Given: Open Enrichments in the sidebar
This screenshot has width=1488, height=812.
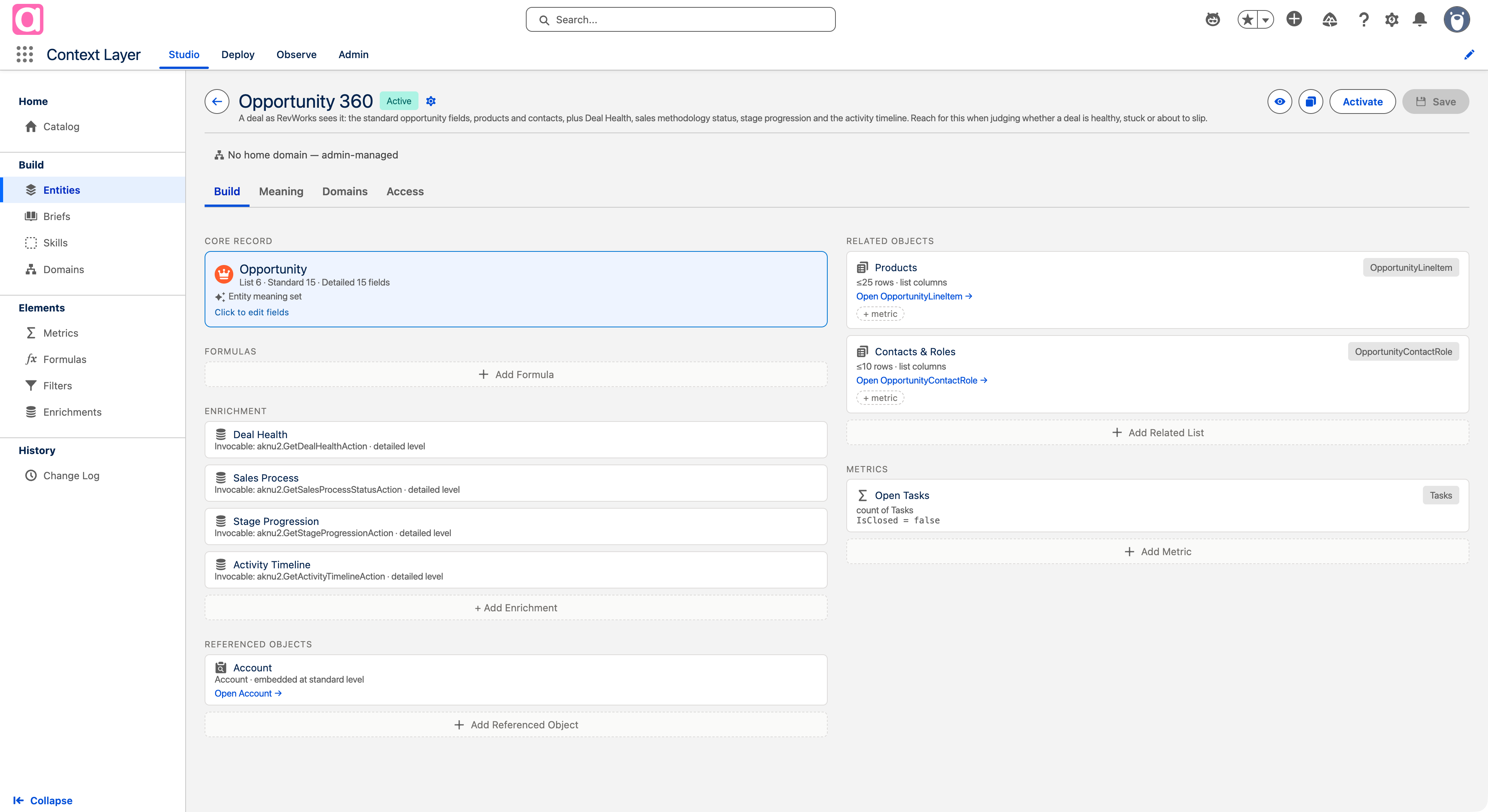Looking at the screenshot, I should tap(93, 412).
